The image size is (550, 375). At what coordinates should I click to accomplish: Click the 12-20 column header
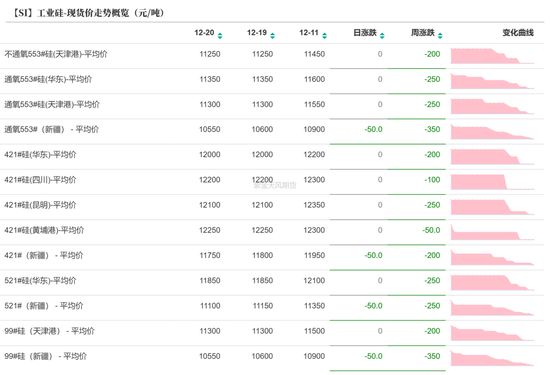pyautogui.click(x=204, y=33)
